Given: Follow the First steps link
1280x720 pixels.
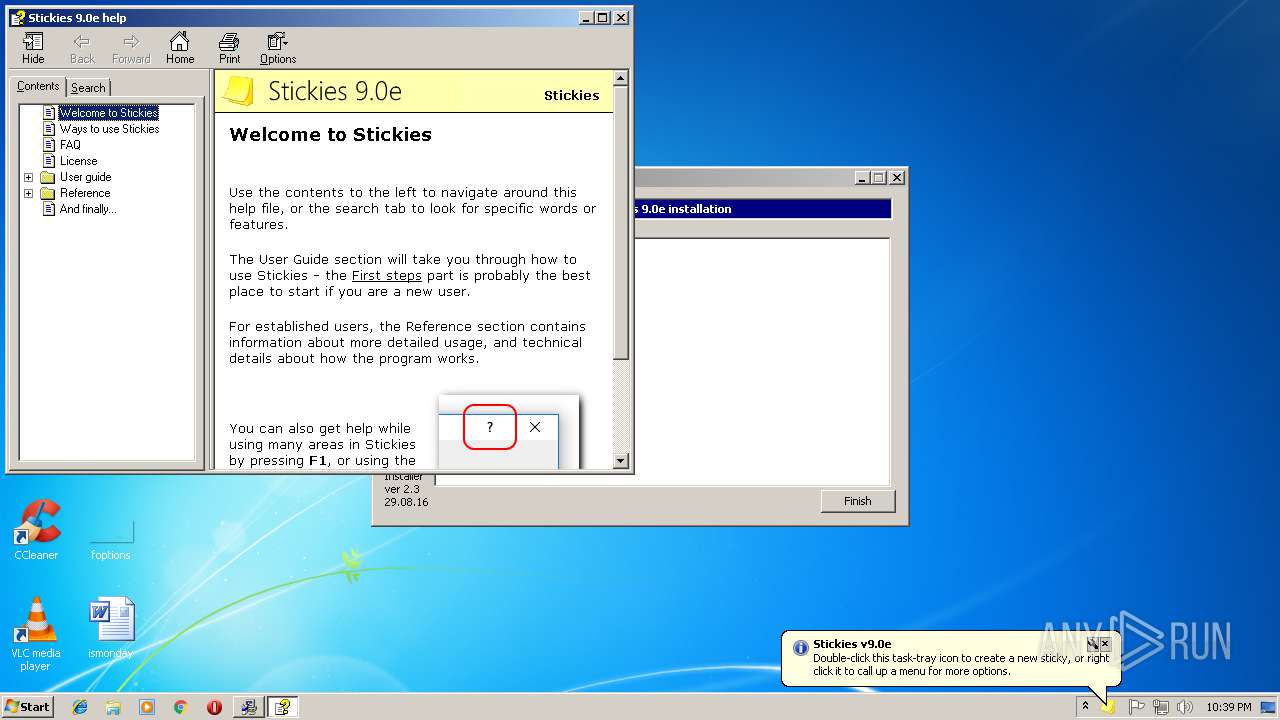Looking at the screenshot, I should coord(386,275).
